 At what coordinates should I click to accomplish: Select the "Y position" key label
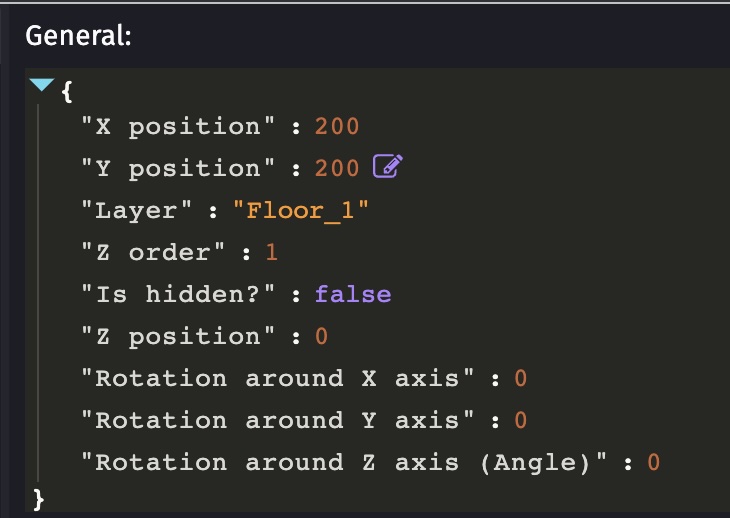coord(178,168)
